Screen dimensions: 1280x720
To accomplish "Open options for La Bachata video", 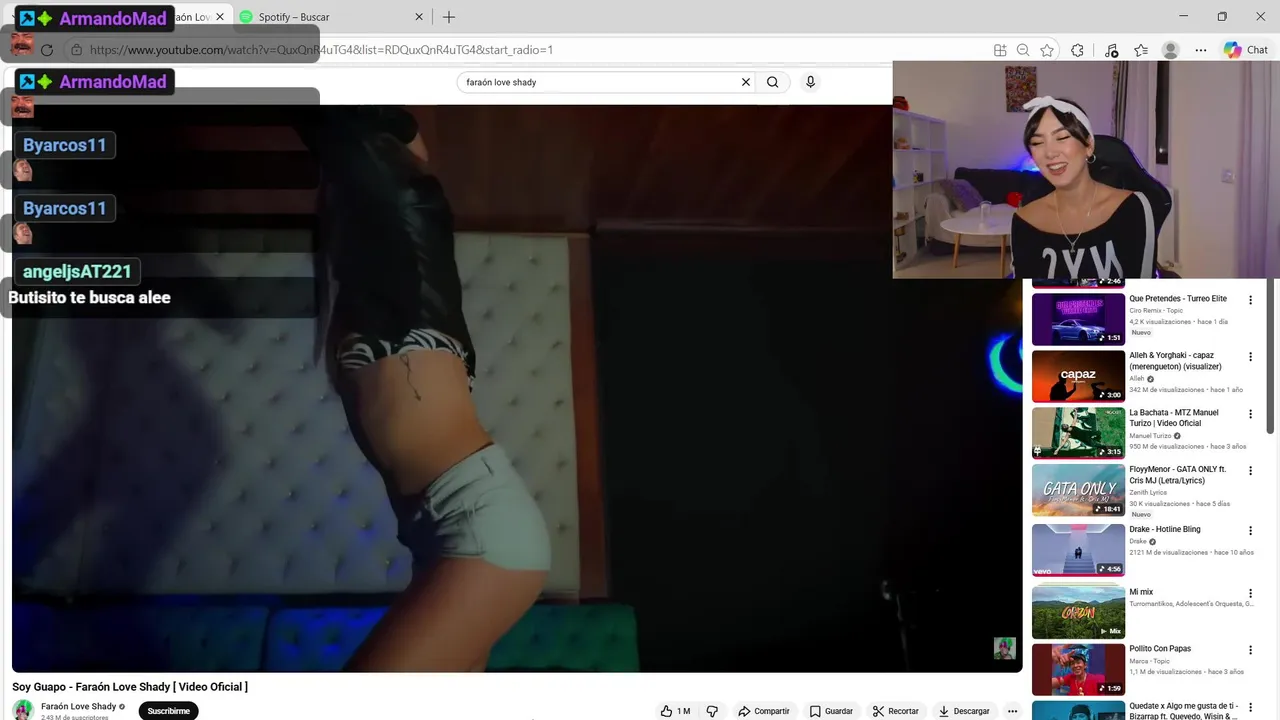I will point(1250,414).
